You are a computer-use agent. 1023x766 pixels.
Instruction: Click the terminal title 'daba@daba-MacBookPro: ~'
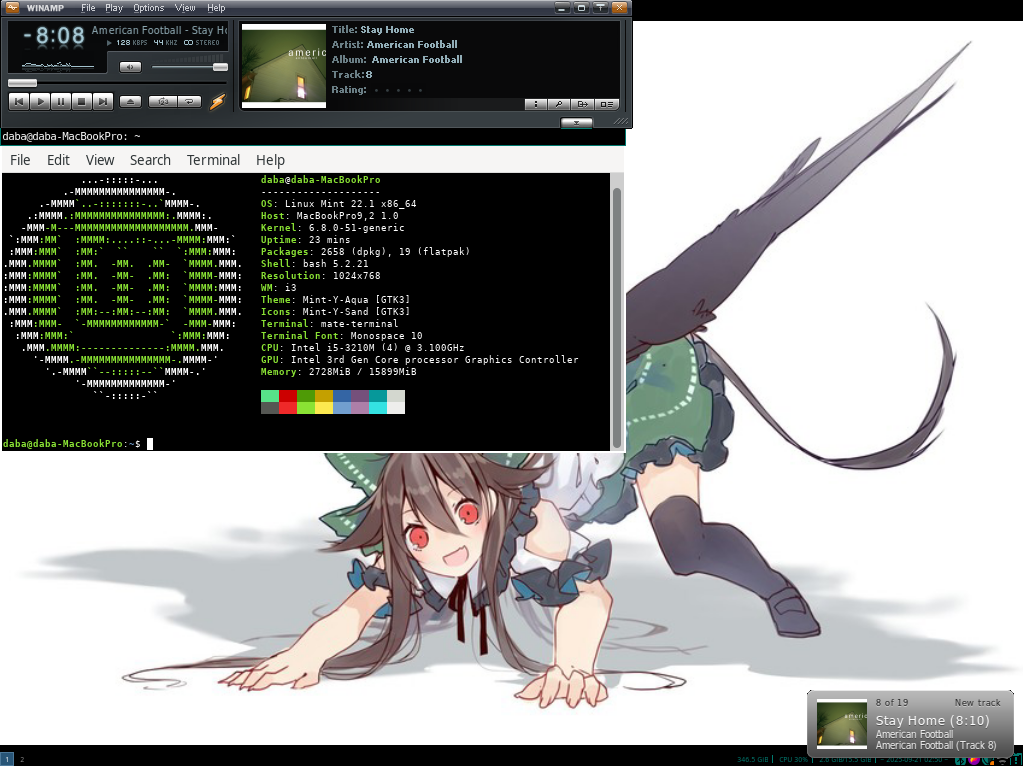click(72, 136)
